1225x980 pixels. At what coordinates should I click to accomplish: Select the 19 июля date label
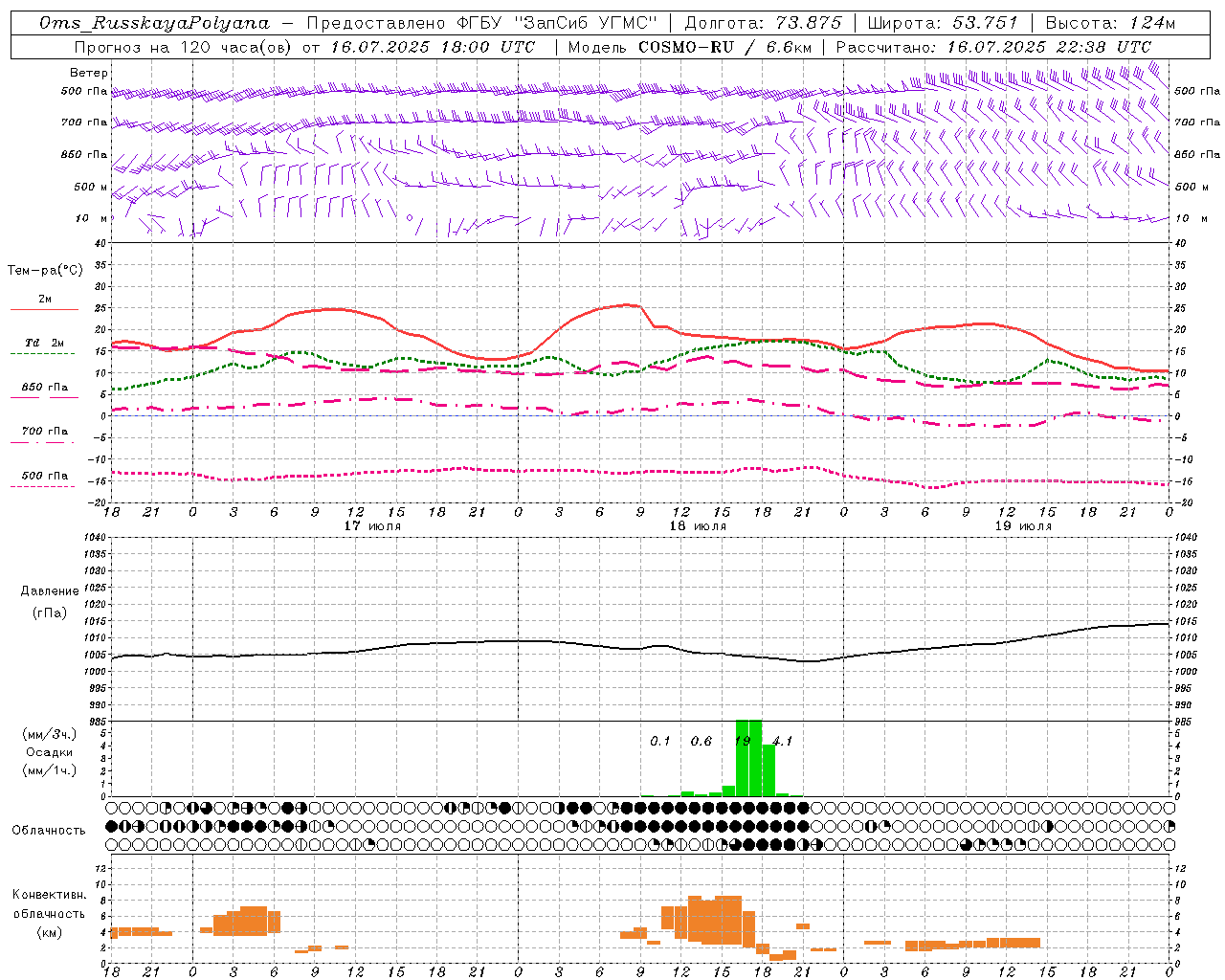[1023, 526]
